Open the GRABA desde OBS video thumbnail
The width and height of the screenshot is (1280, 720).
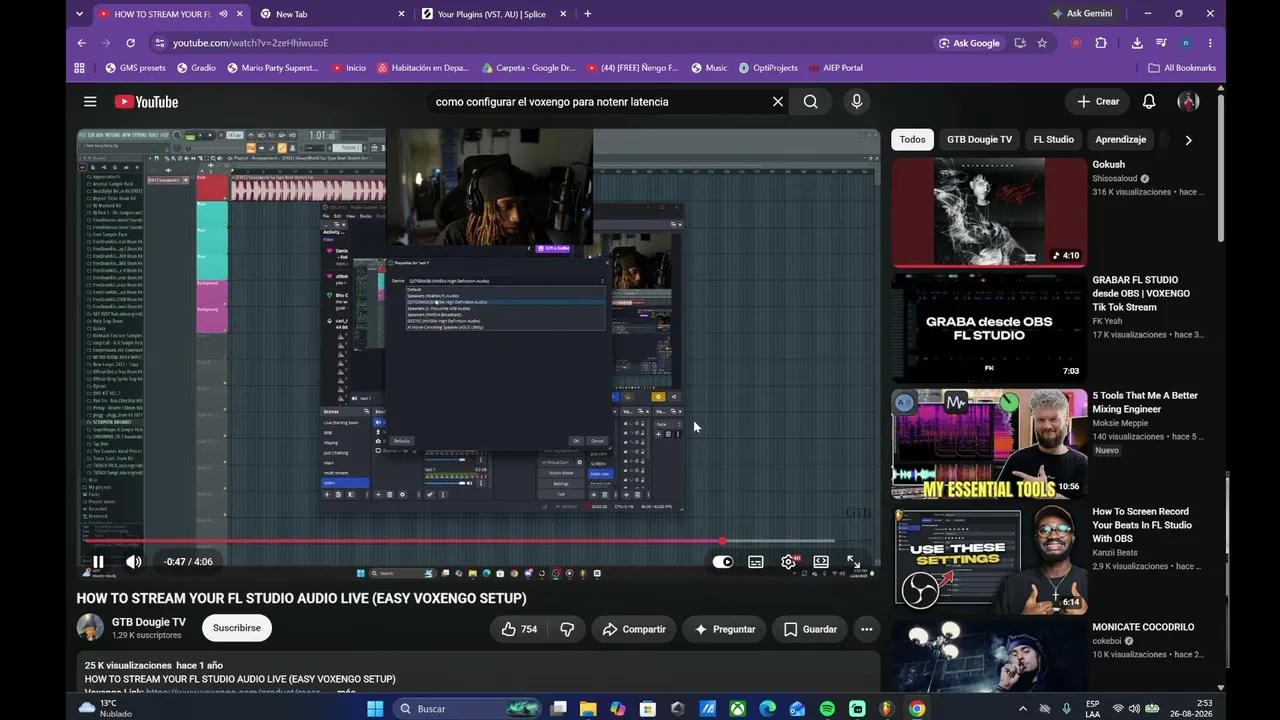point(989,328)
